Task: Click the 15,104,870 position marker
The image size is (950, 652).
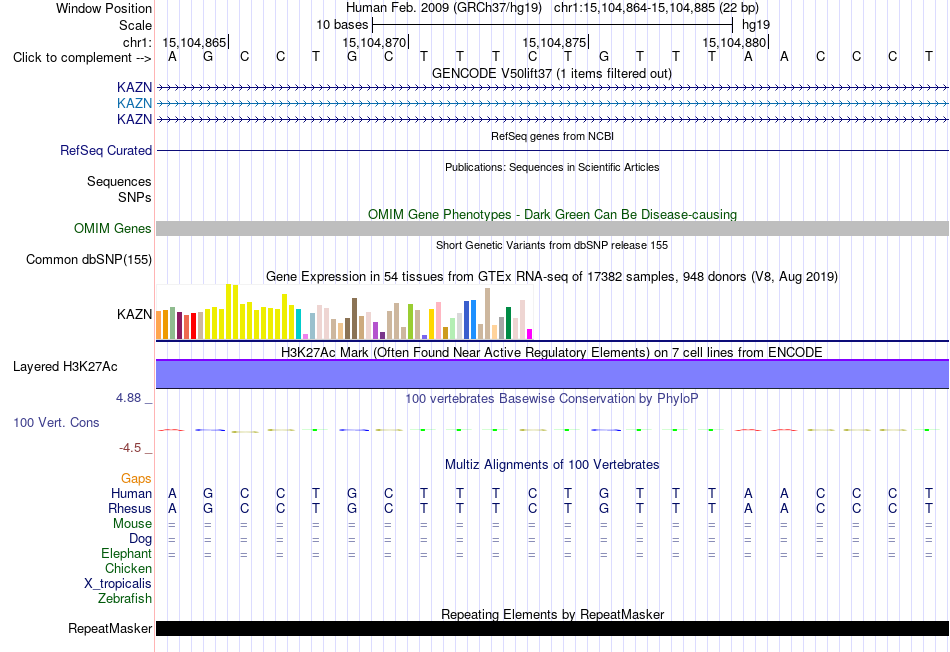Action: click(374, 42)
